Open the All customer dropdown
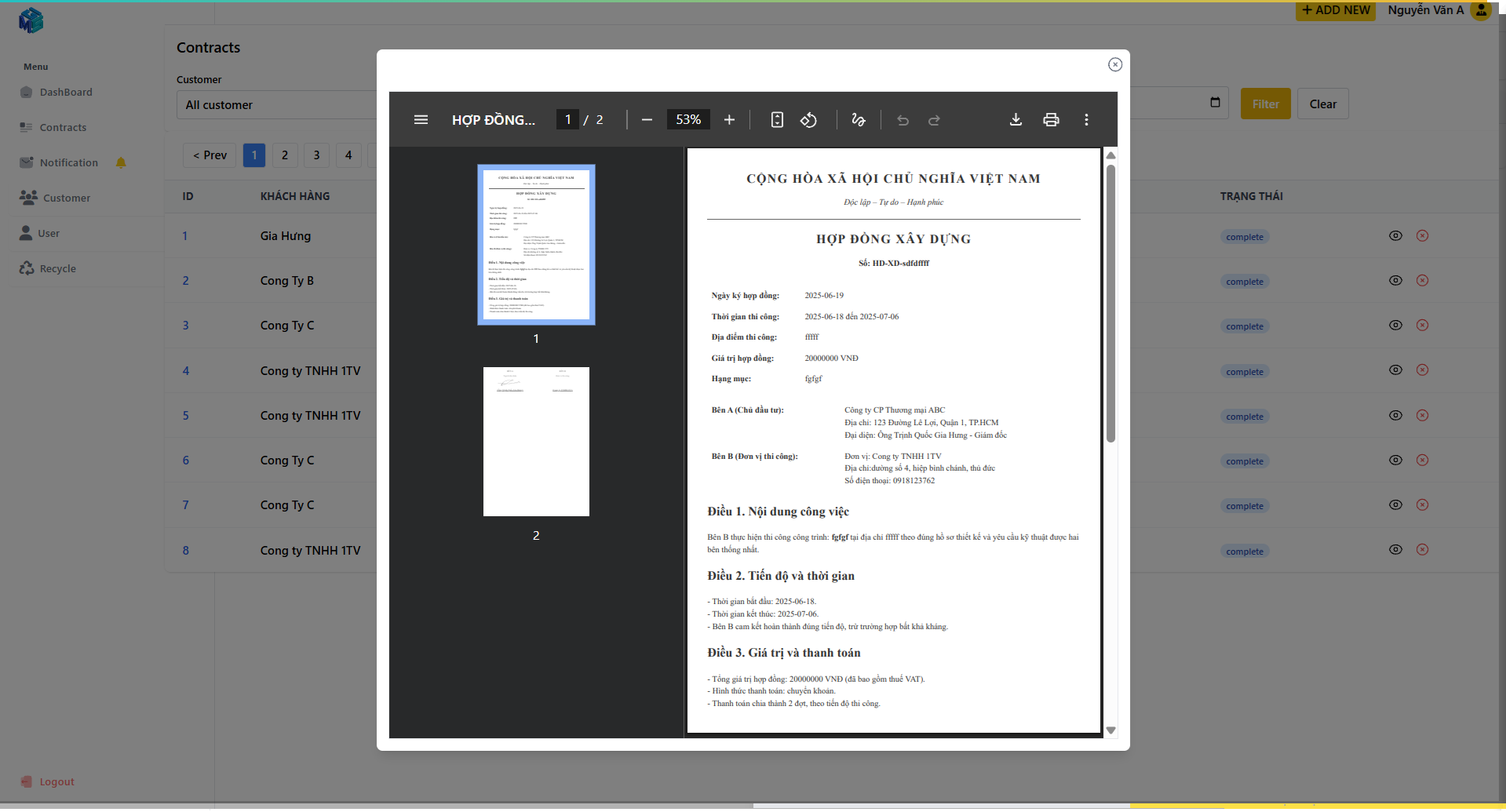 [x=276, y=105]
